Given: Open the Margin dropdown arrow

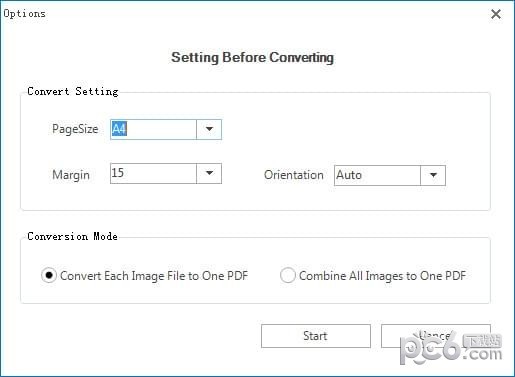Looking at the screenshot, I should (209, 173).
